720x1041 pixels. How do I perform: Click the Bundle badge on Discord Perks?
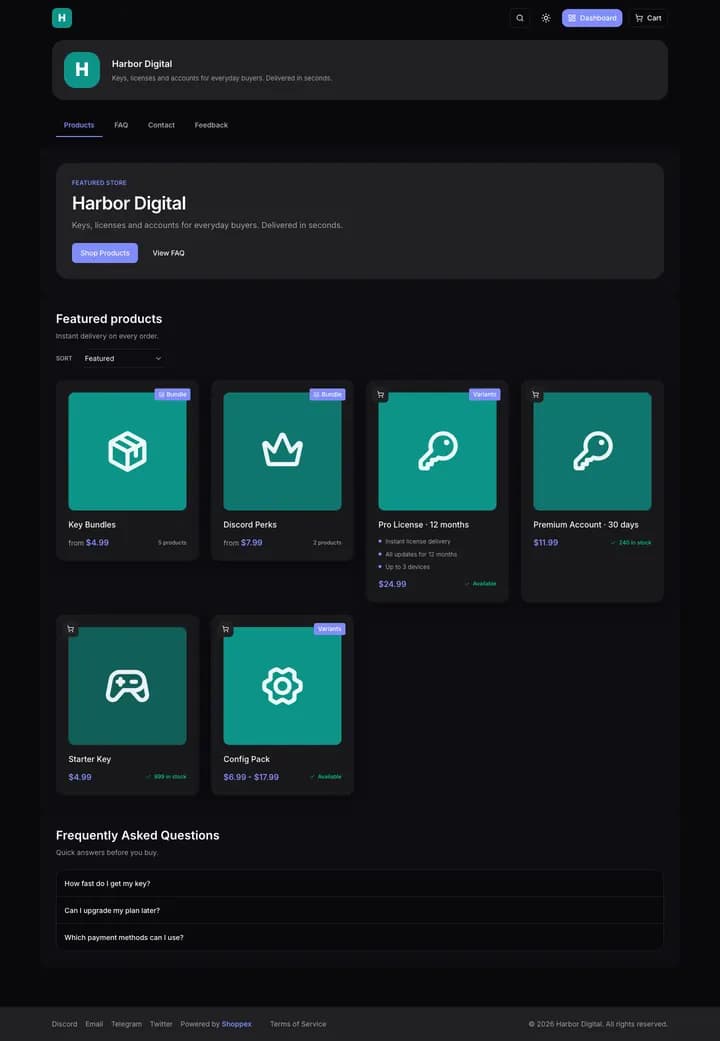327,394
